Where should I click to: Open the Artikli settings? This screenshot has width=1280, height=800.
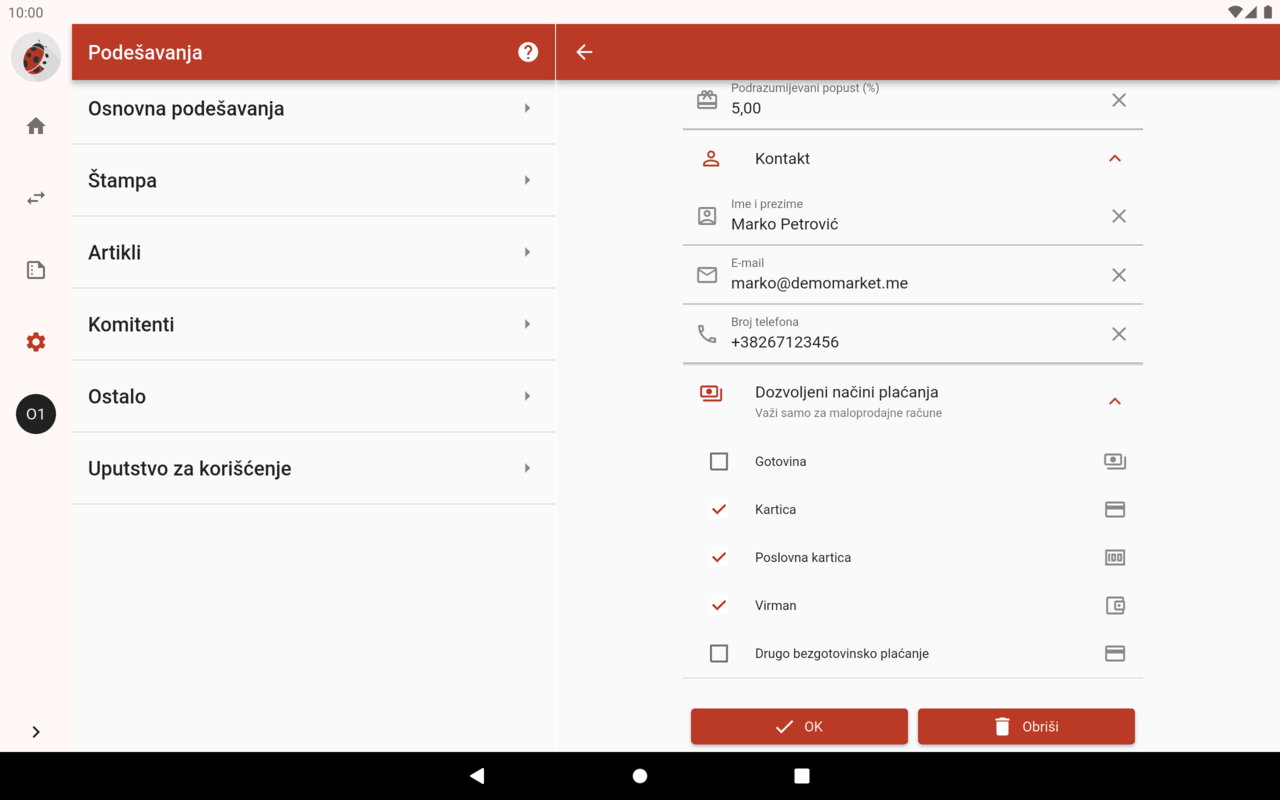pos(313,252)
